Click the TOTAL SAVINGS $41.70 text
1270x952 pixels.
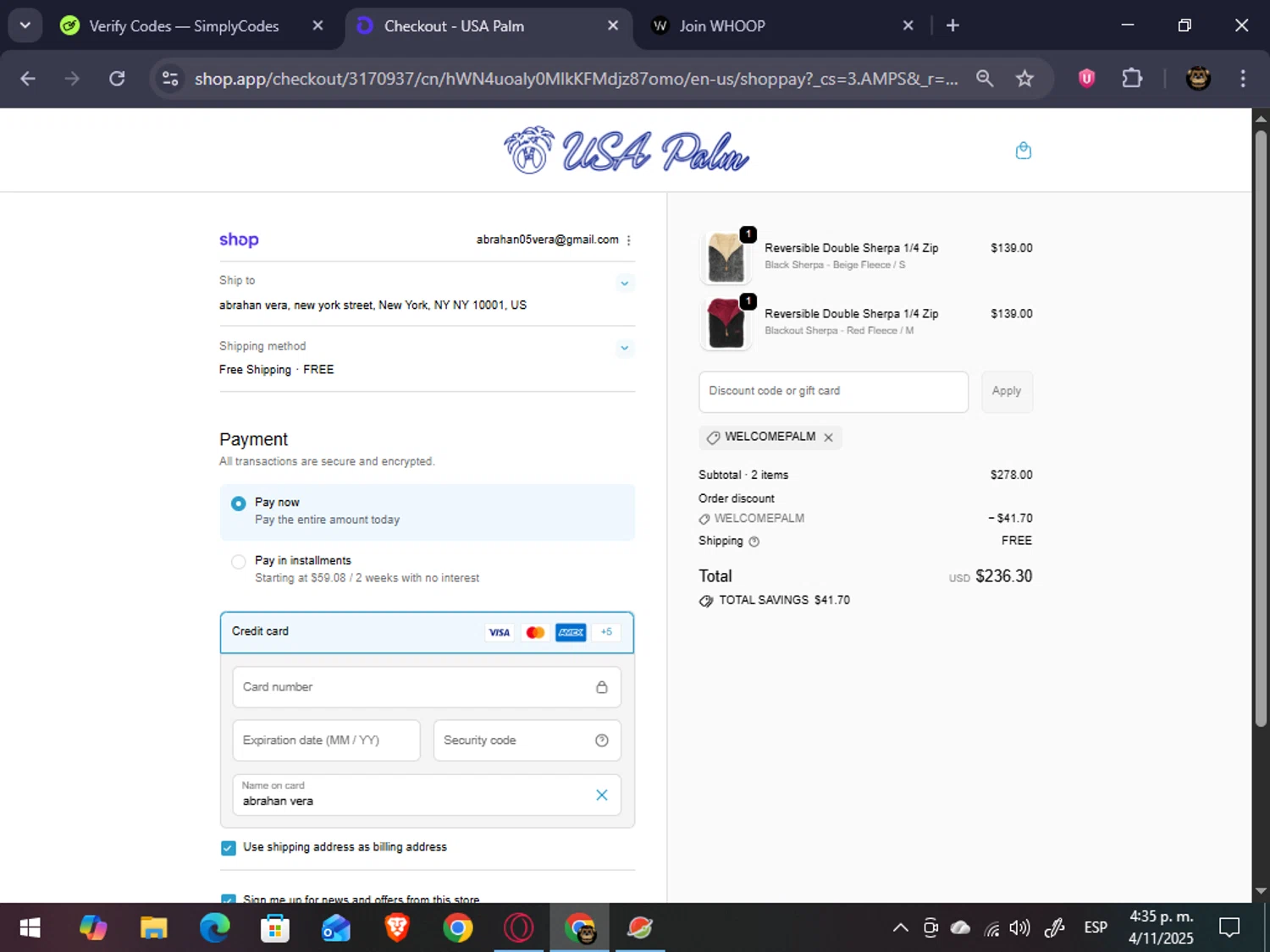coord(784,601)
